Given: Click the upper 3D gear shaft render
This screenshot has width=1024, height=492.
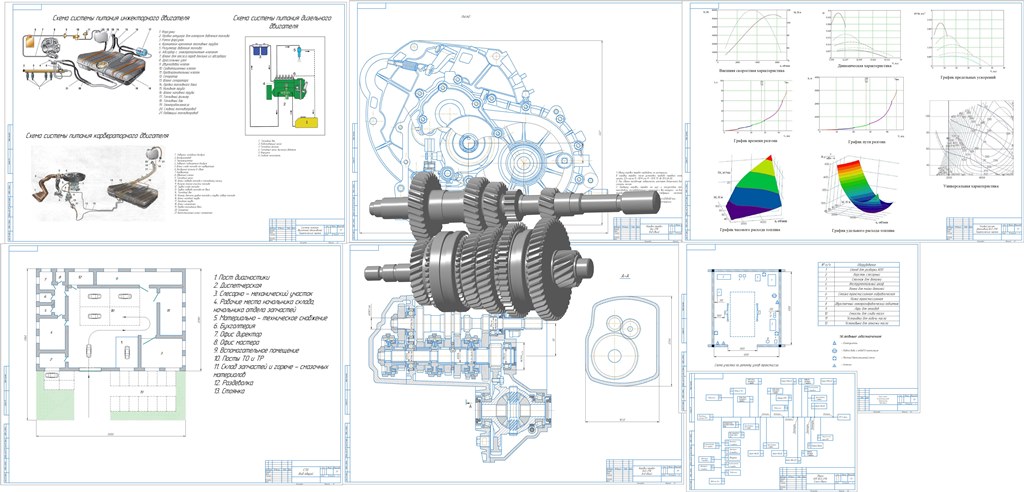Looking at the screenshot, I should point(515,203).
